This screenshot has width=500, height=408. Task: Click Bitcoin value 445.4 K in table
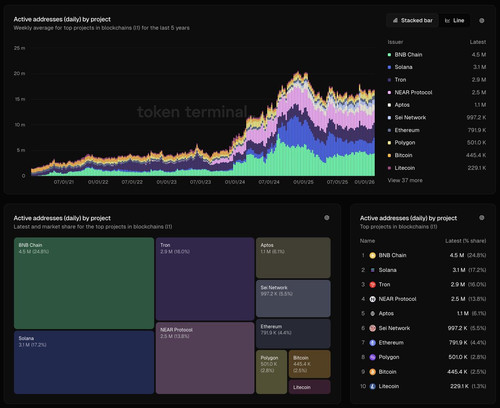coord(457,372)
